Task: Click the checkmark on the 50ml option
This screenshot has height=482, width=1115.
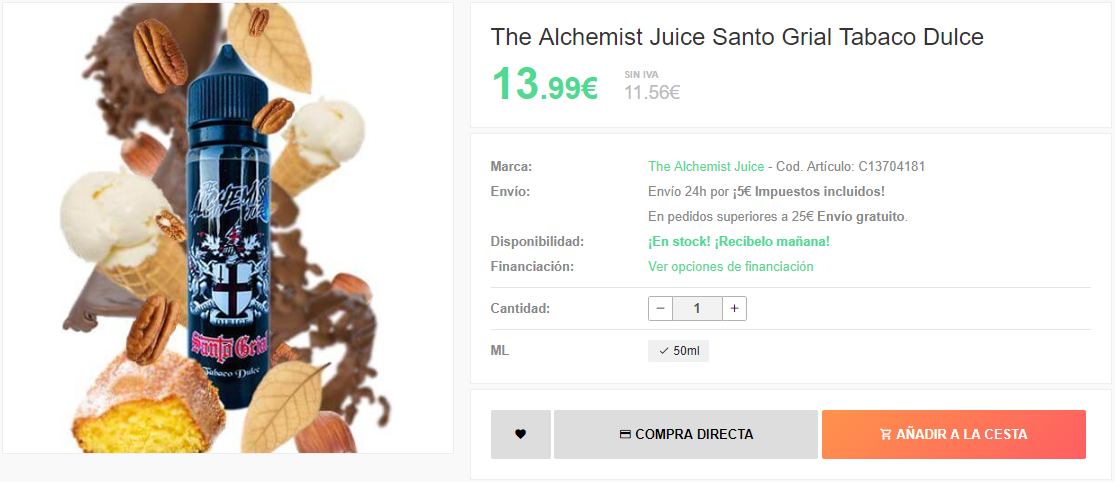Action: (663, 351)
